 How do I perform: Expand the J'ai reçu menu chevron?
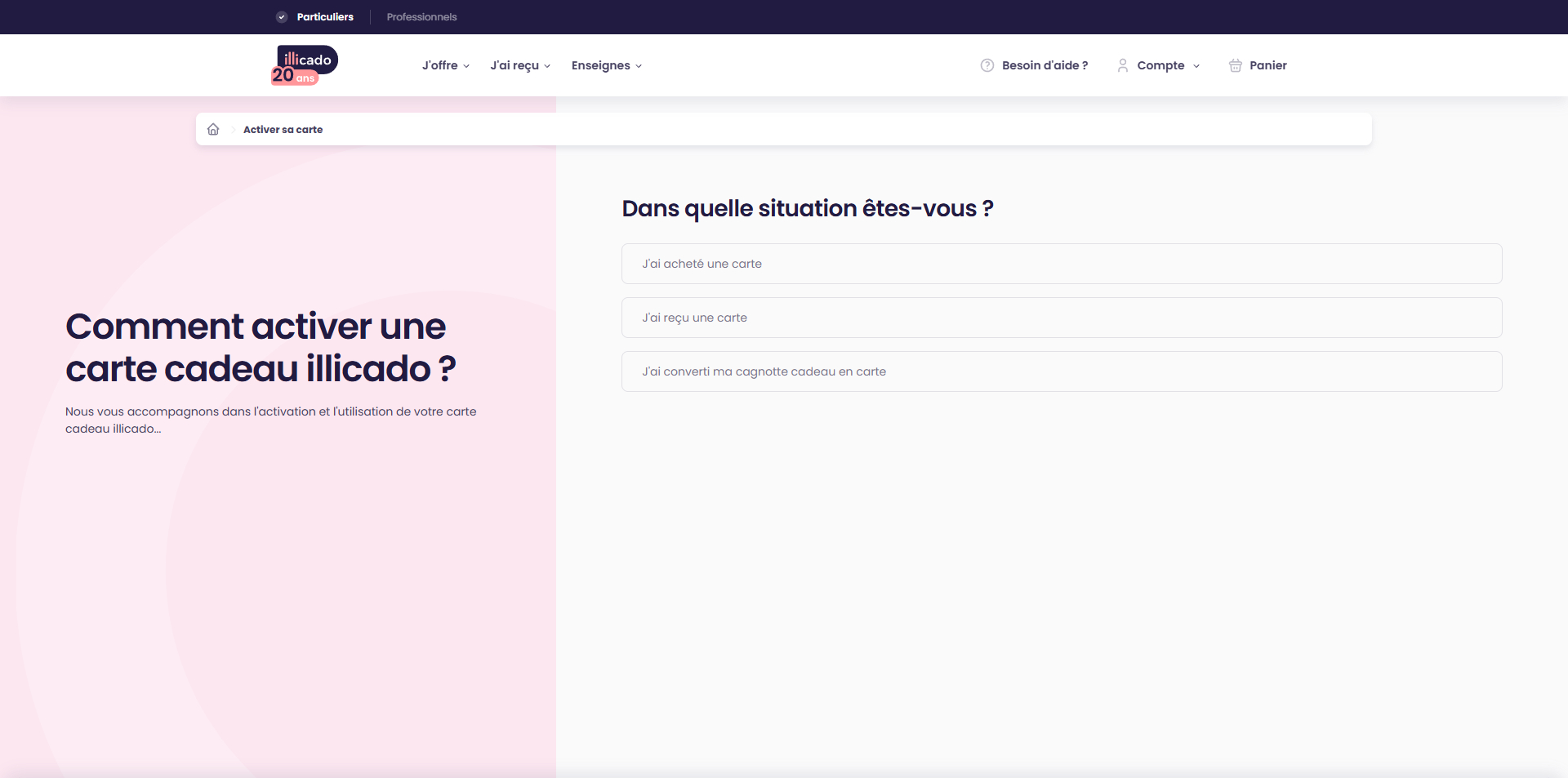(x=547, y=66)
